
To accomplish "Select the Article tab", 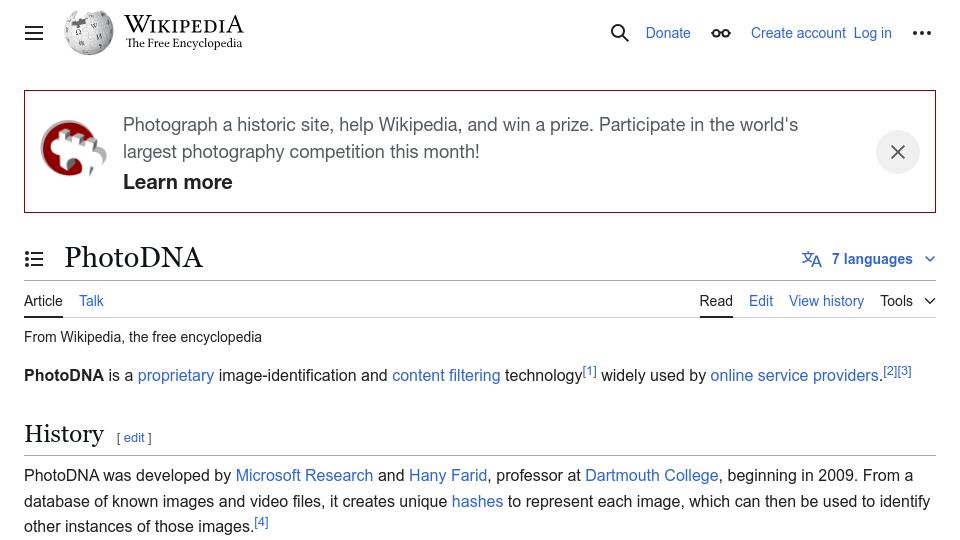I will click(x=43, y=301).
